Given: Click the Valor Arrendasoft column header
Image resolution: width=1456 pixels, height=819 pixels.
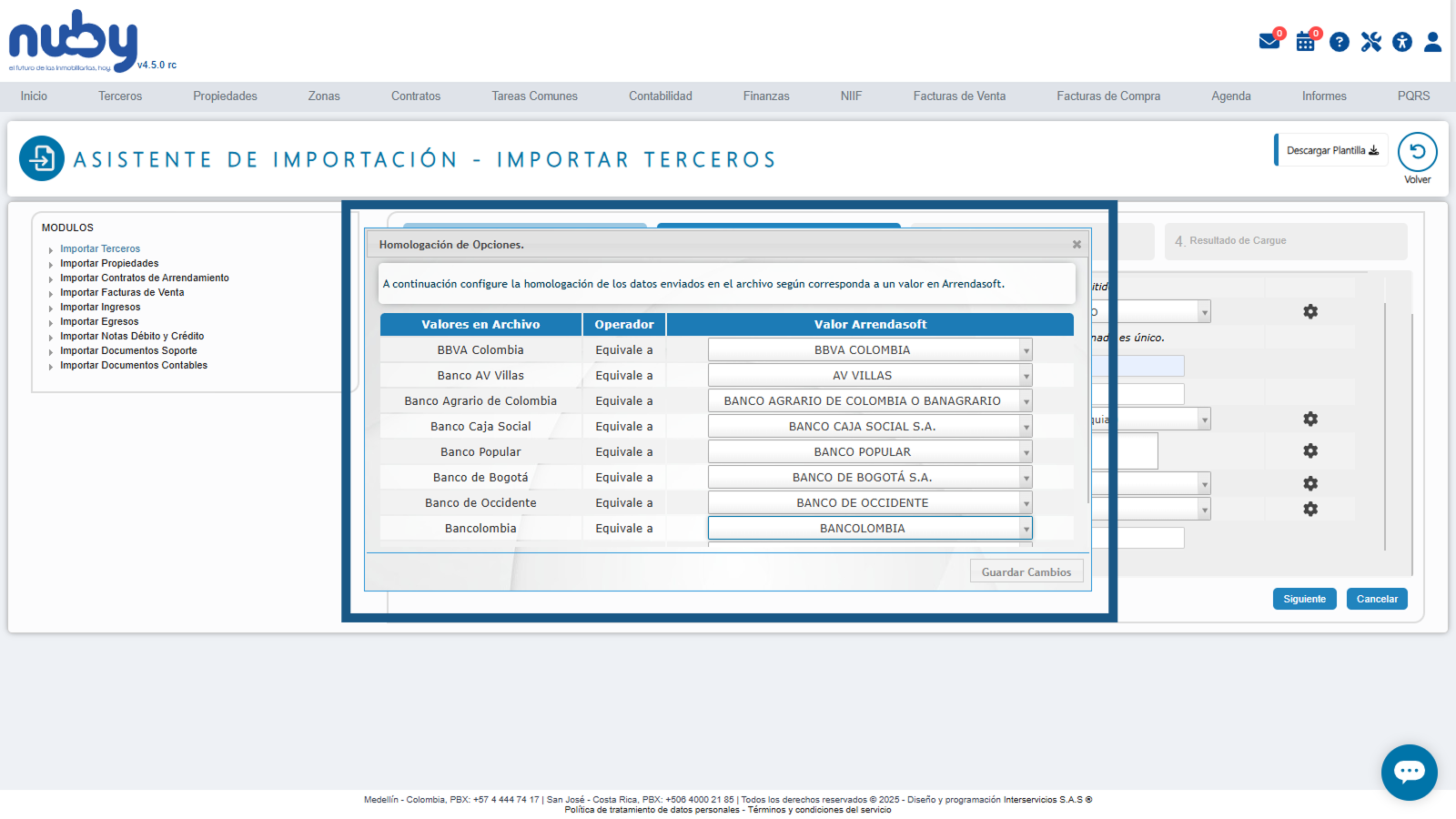Looking at the screenshot, I should click(870, 324).
